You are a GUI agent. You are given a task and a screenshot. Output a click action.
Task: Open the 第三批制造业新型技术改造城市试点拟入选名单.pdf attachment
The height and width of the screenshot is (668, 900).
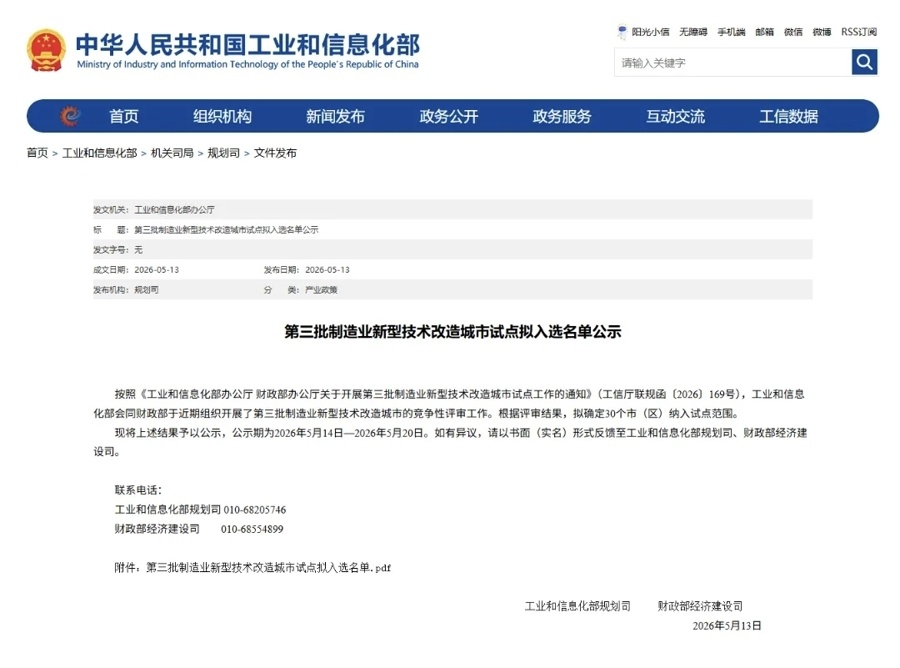[x=268, y=568]
